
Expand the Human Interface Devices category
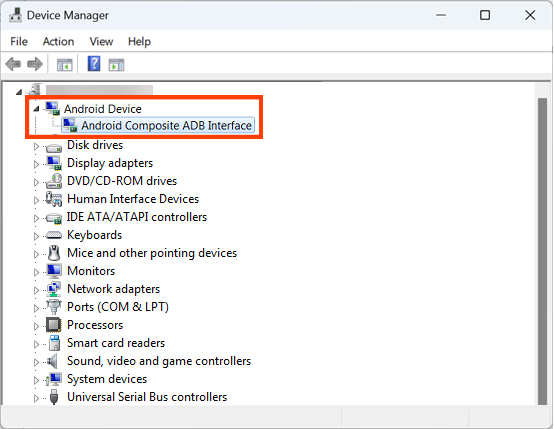pyautogui.click(x=36, y=200)
